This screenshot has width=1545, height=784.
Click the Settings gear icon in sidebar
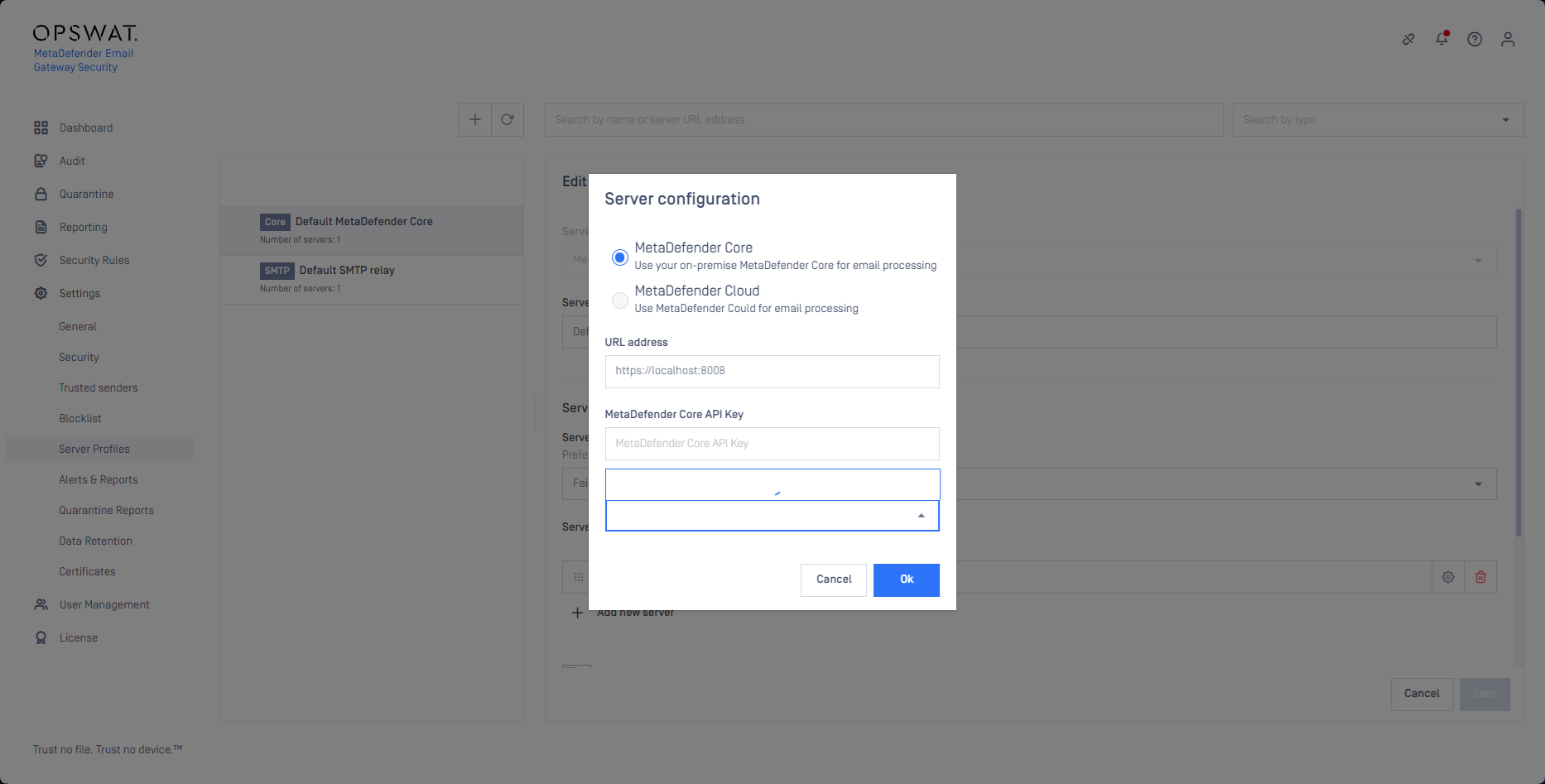[41, 293]
